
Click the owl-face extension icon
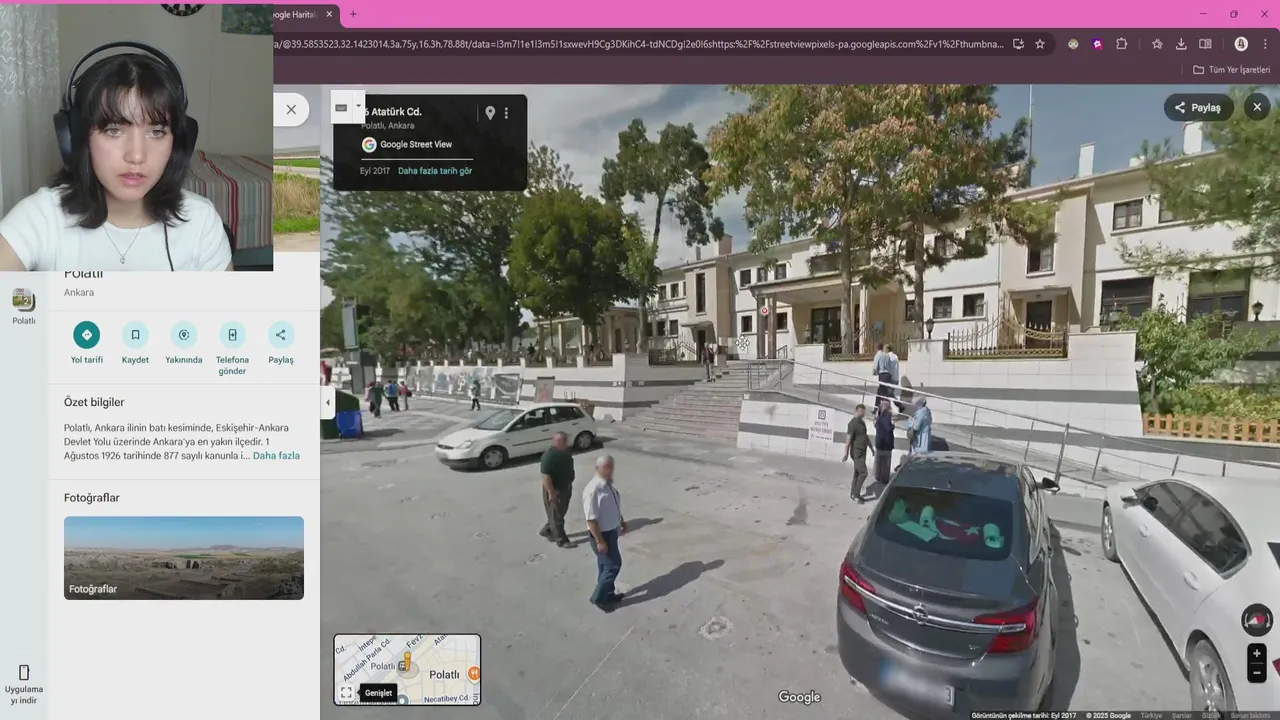click(1073, 44)
